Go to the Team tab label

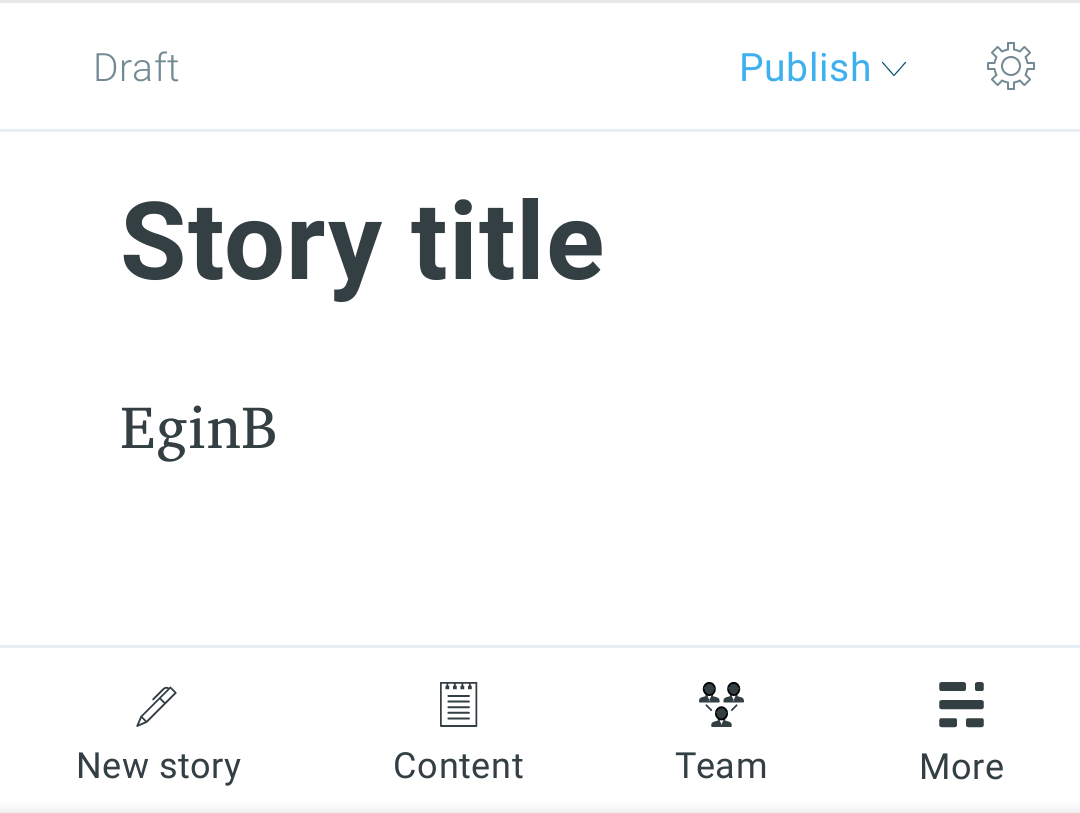click(x=721, y=766)
